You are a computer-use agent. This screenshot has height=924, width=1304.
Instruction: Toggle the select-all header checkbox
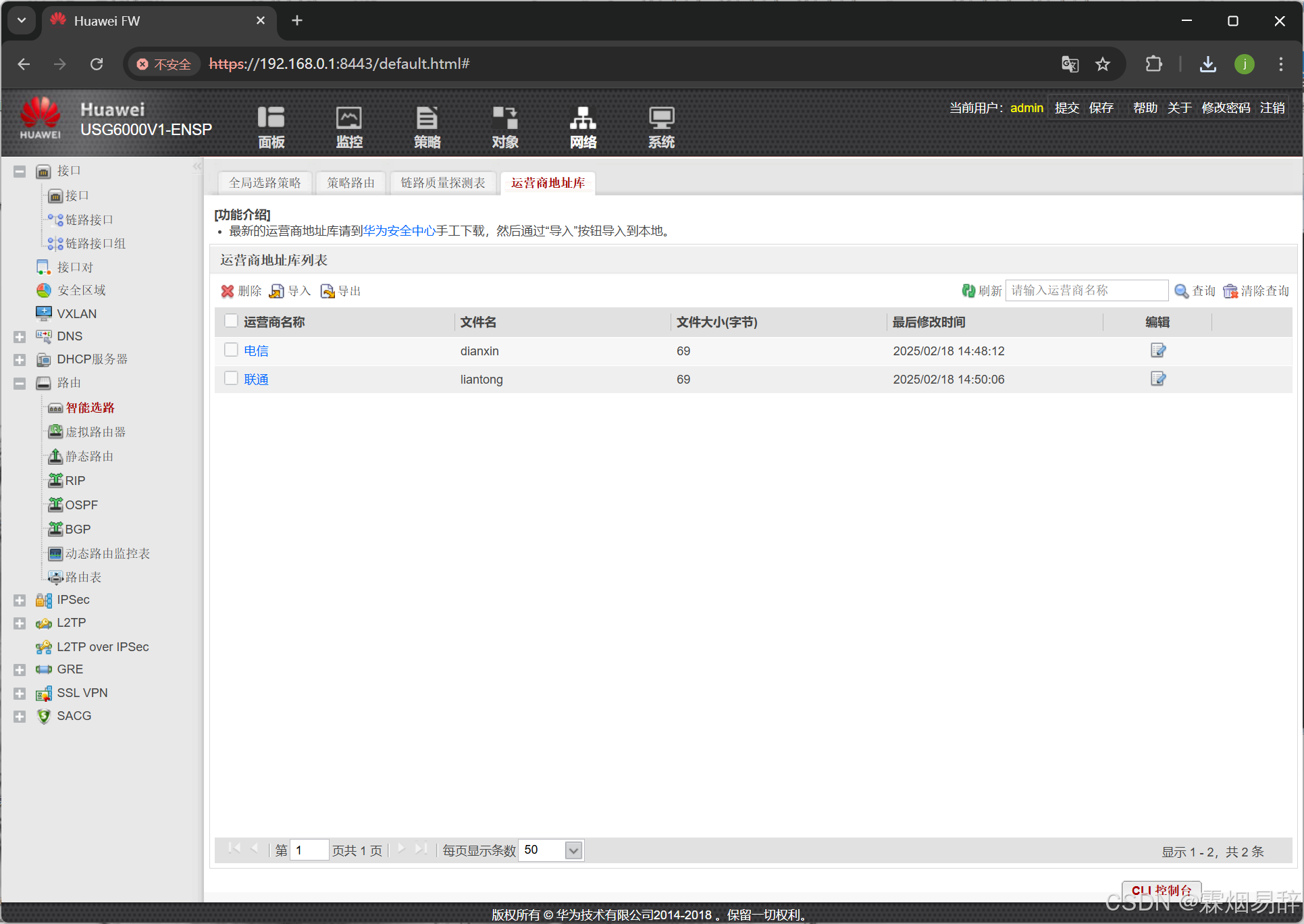tap(231, 322)
